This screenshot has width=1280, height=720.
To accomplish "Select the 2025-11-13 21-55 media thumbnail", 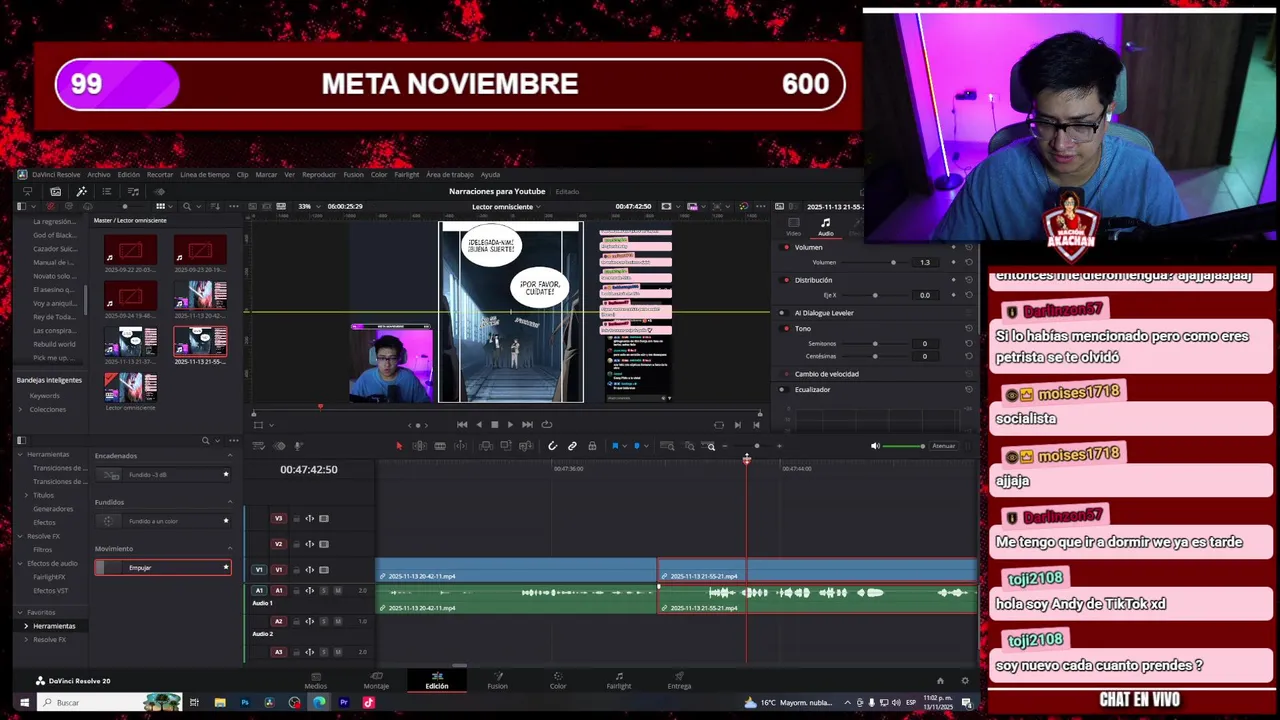I will [200, 342].
